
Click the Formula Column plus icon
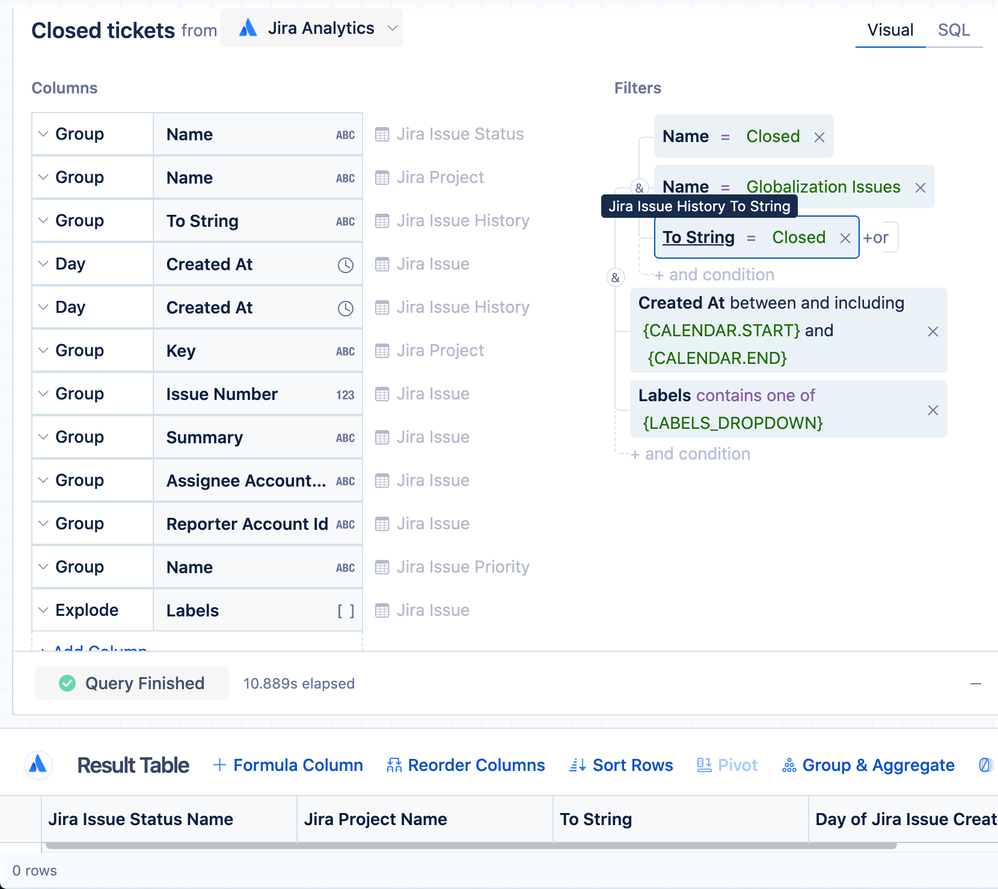[220, 765]
